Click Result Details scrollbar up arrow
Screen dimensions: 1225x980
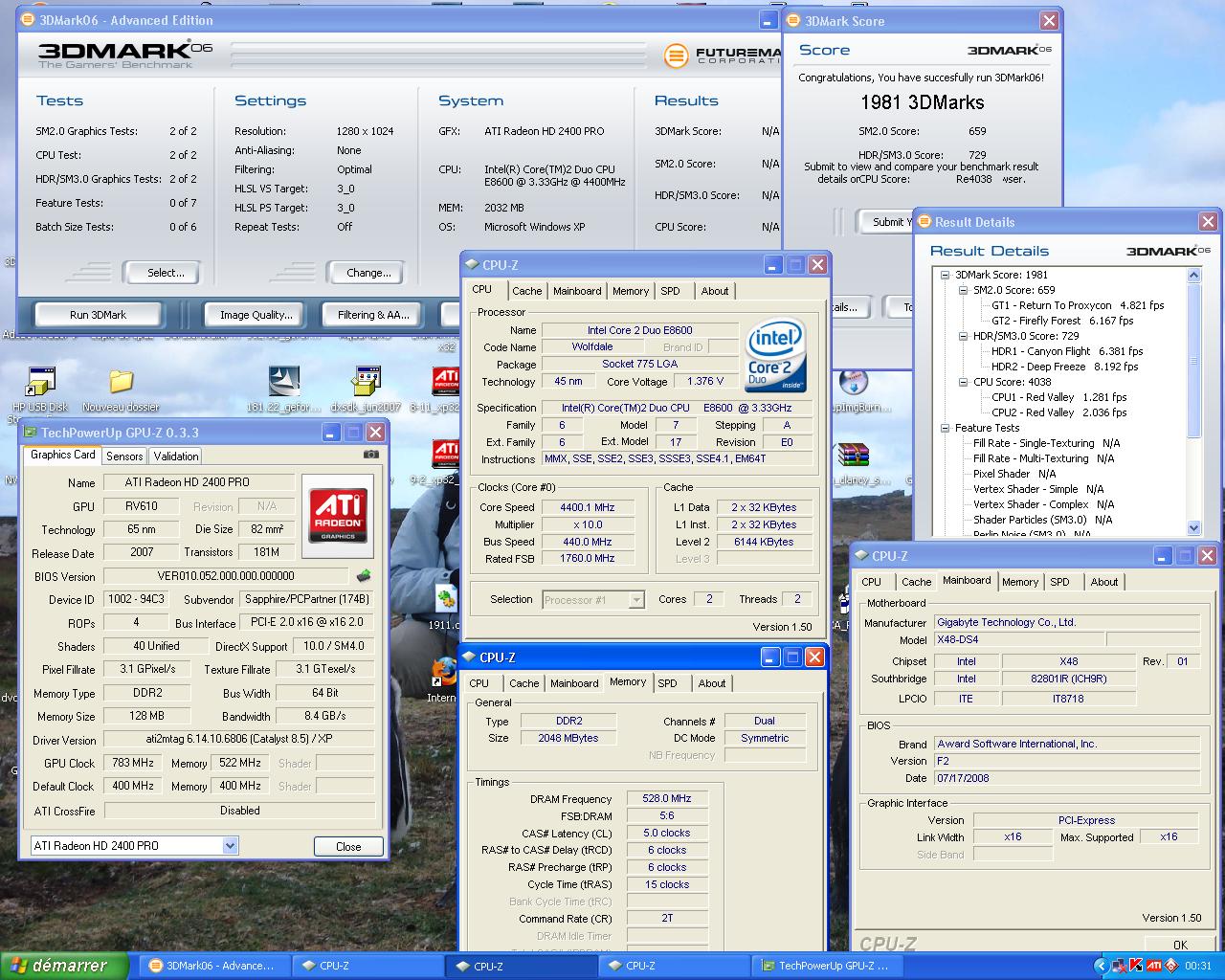click(x=1193, y=276)
